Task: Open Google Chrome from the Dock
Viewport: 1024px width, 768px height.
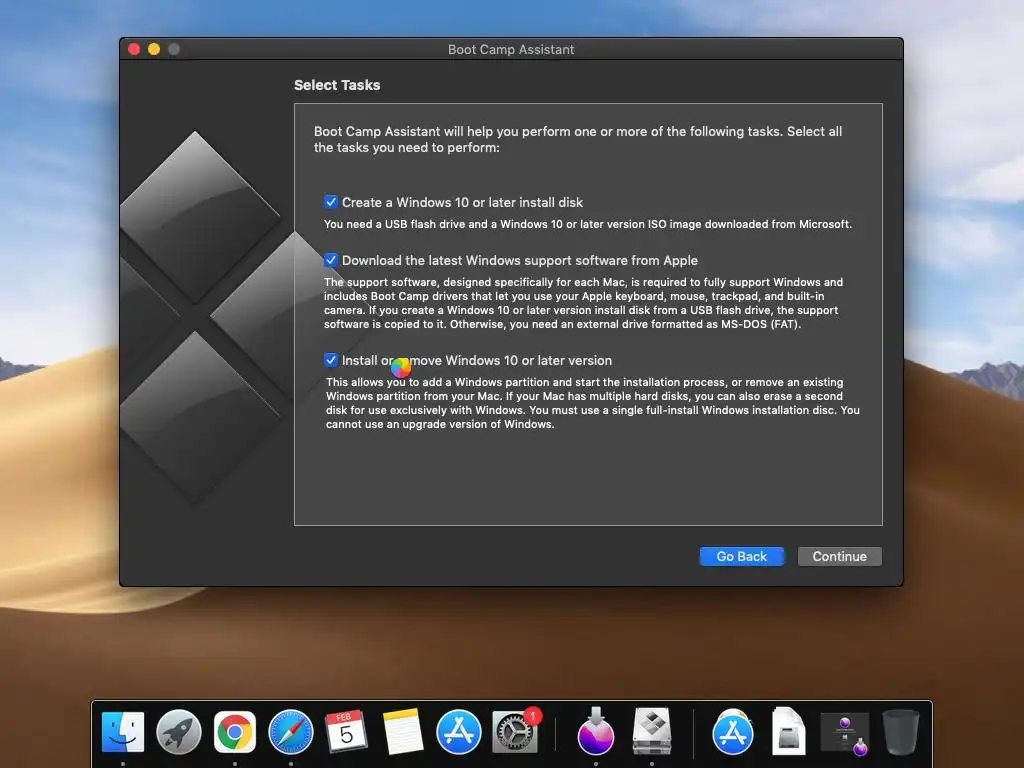Action: pos(235,732)
